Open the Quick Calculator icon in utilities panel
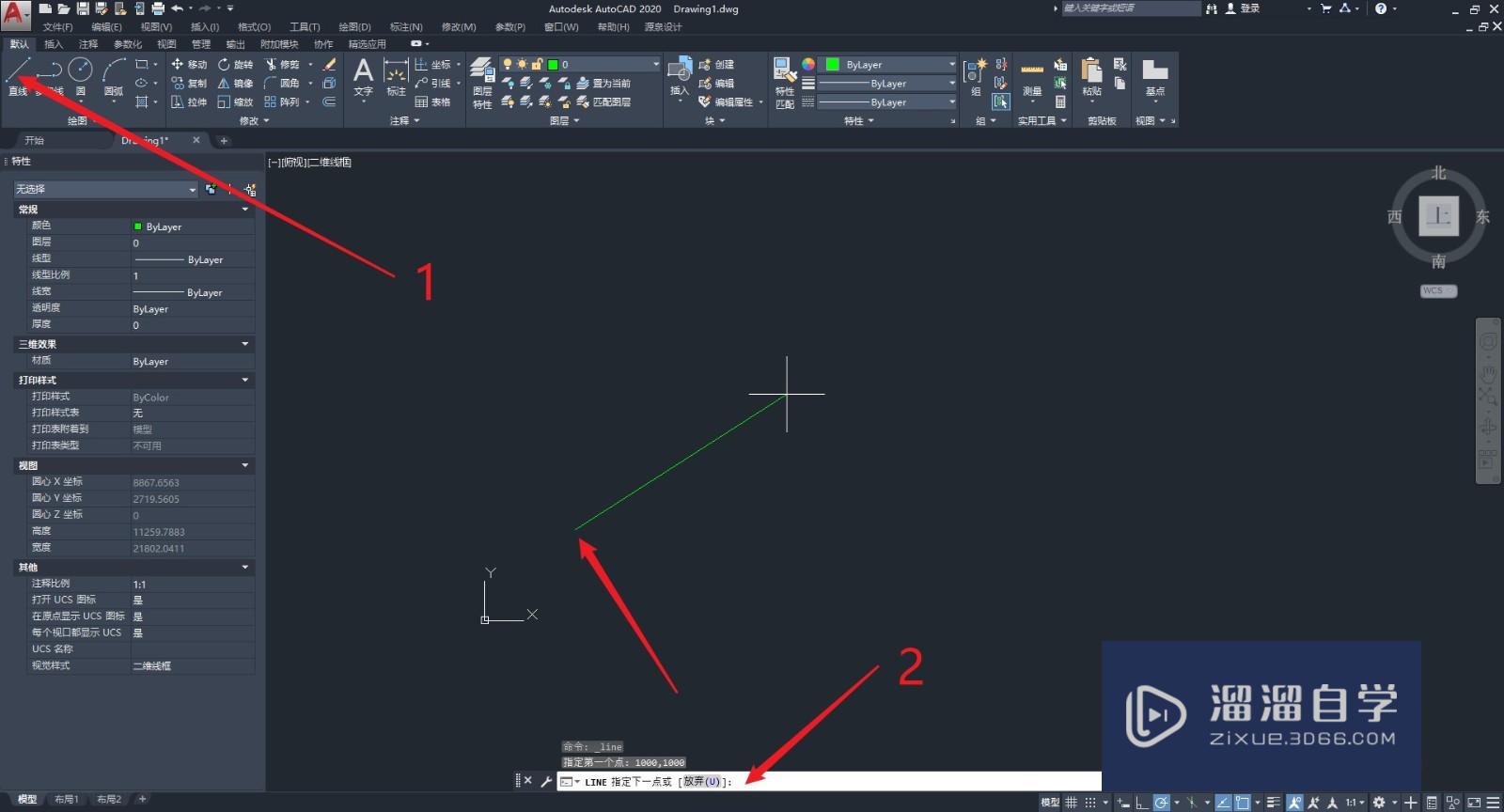This screenshot has width=1504, height=812. tap(1060, 101)
